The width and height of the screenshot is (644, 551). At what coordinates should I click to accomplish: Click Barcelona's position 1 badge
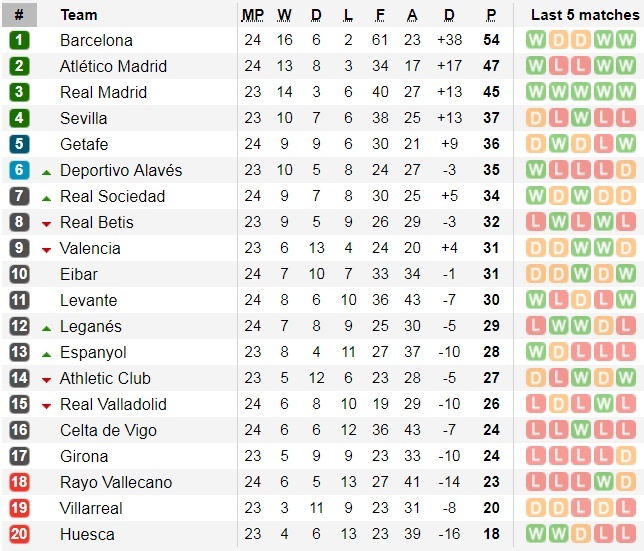coord(19,40)
